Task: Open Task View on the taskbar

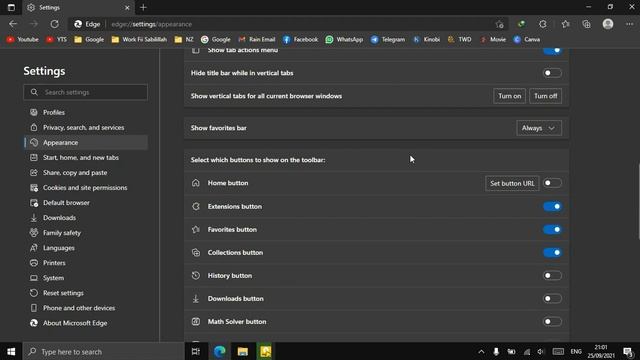Action: click(196, 351)
